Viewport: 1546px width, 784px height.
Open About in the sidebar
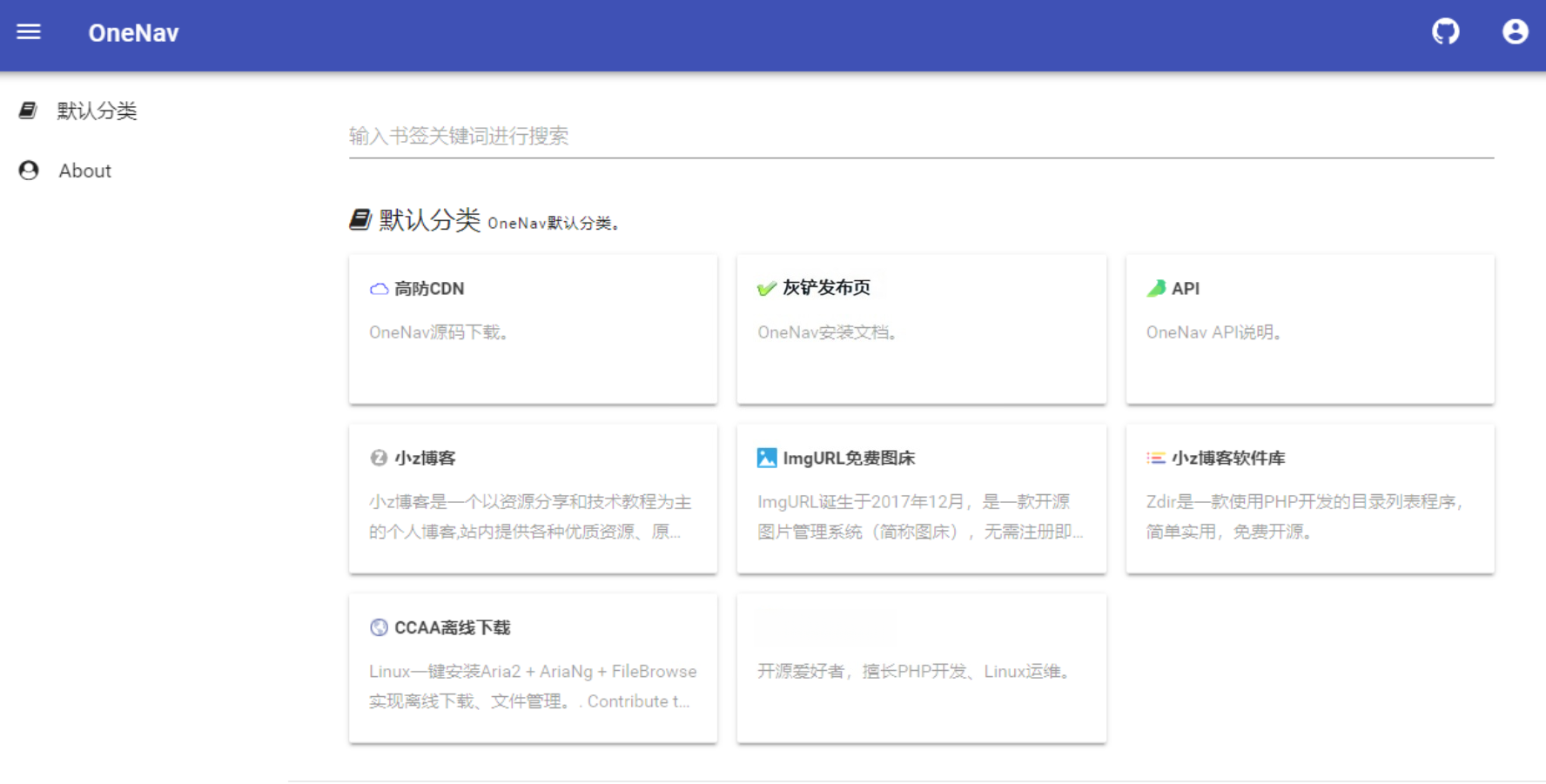[x=85, y=171]
